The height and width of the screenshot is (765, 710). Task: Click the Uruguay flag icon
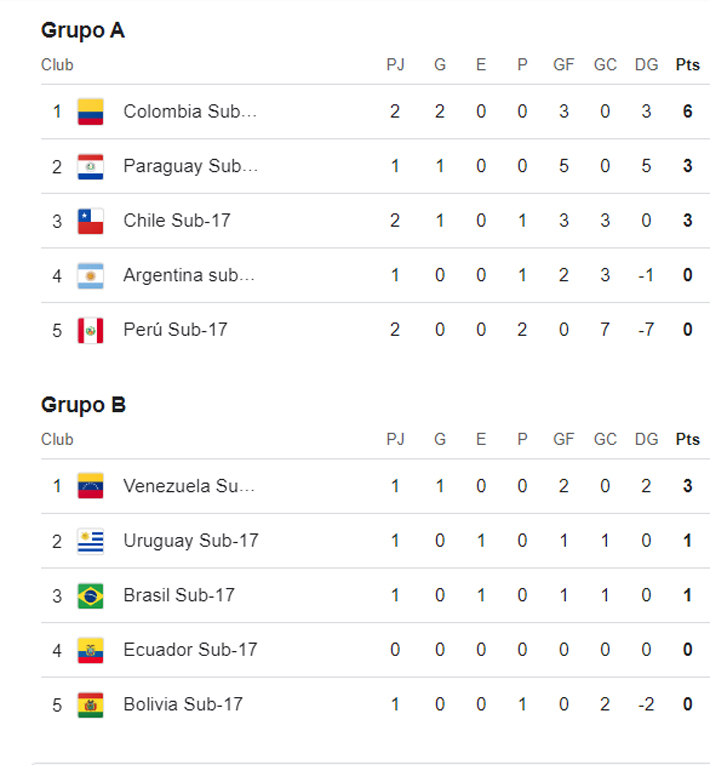(91, 541)
